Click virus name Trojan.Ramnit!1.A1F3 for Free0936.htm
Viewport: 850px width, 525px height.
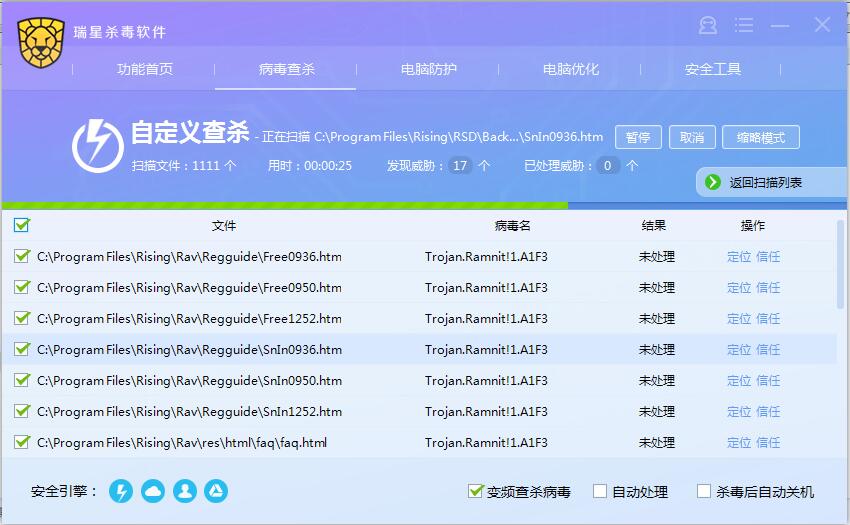(486, 257)
